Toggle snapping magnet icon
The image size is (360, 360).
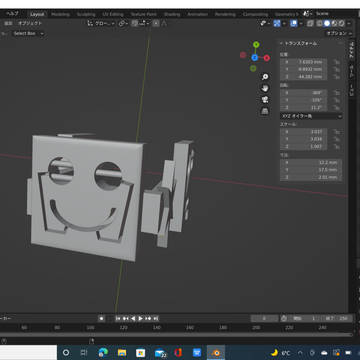135,23
